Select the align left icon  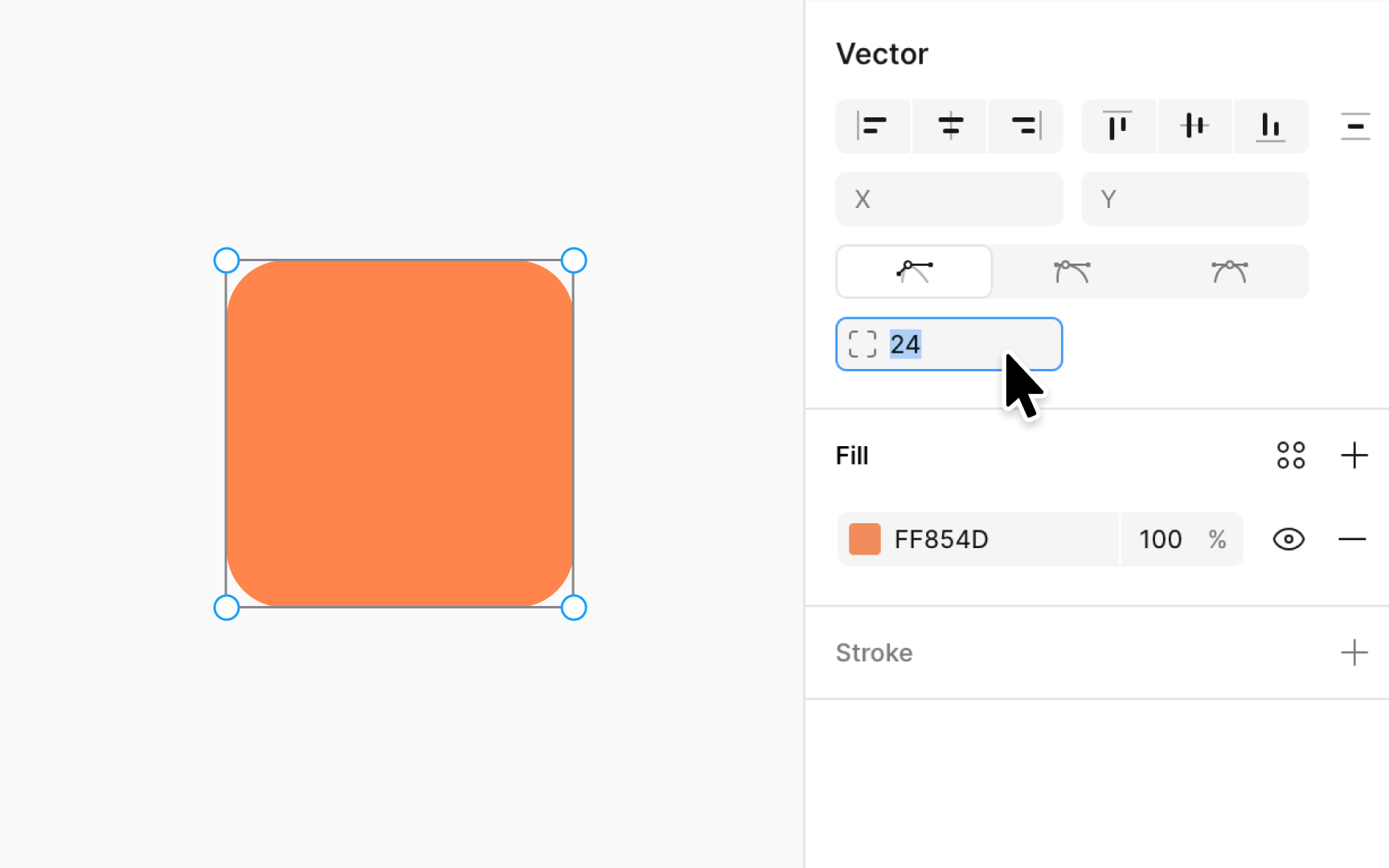coord(873,126)
